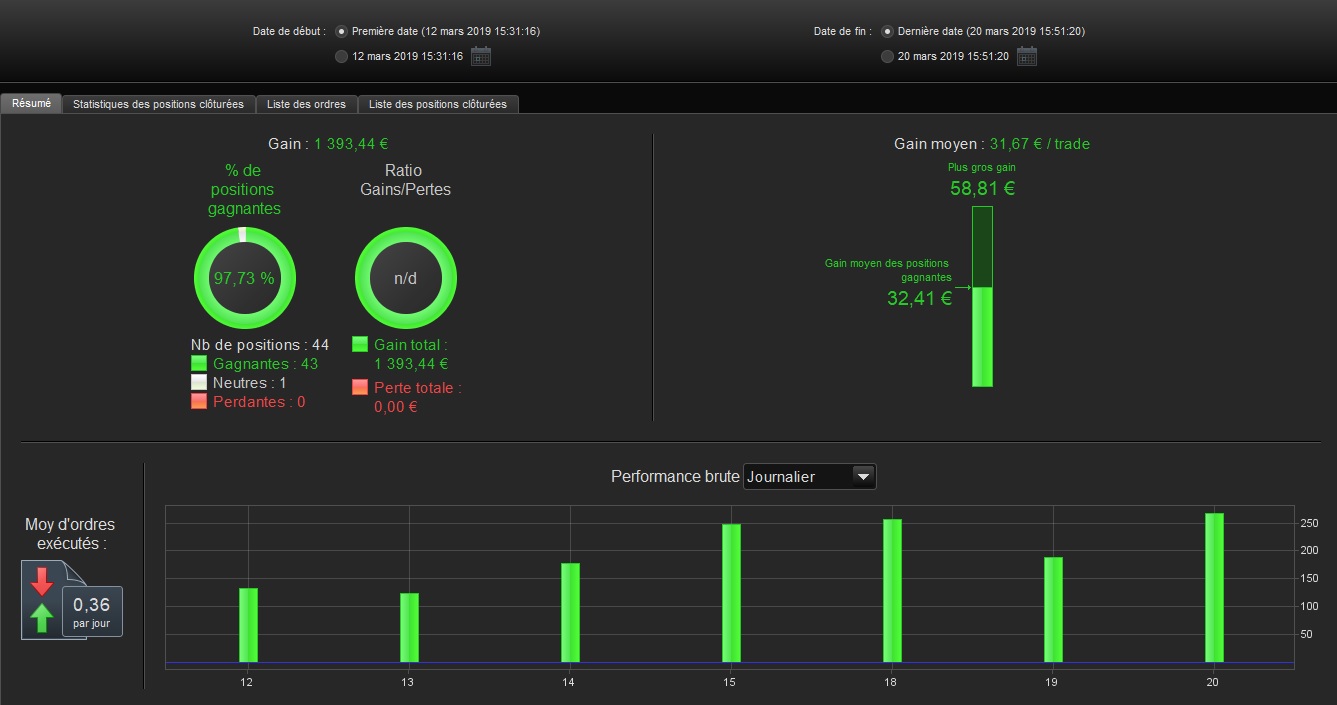The height and width of the screenshot is (705, 1337).
Task: Click the green Gain total legend square
Action: (x=360, y=344)
